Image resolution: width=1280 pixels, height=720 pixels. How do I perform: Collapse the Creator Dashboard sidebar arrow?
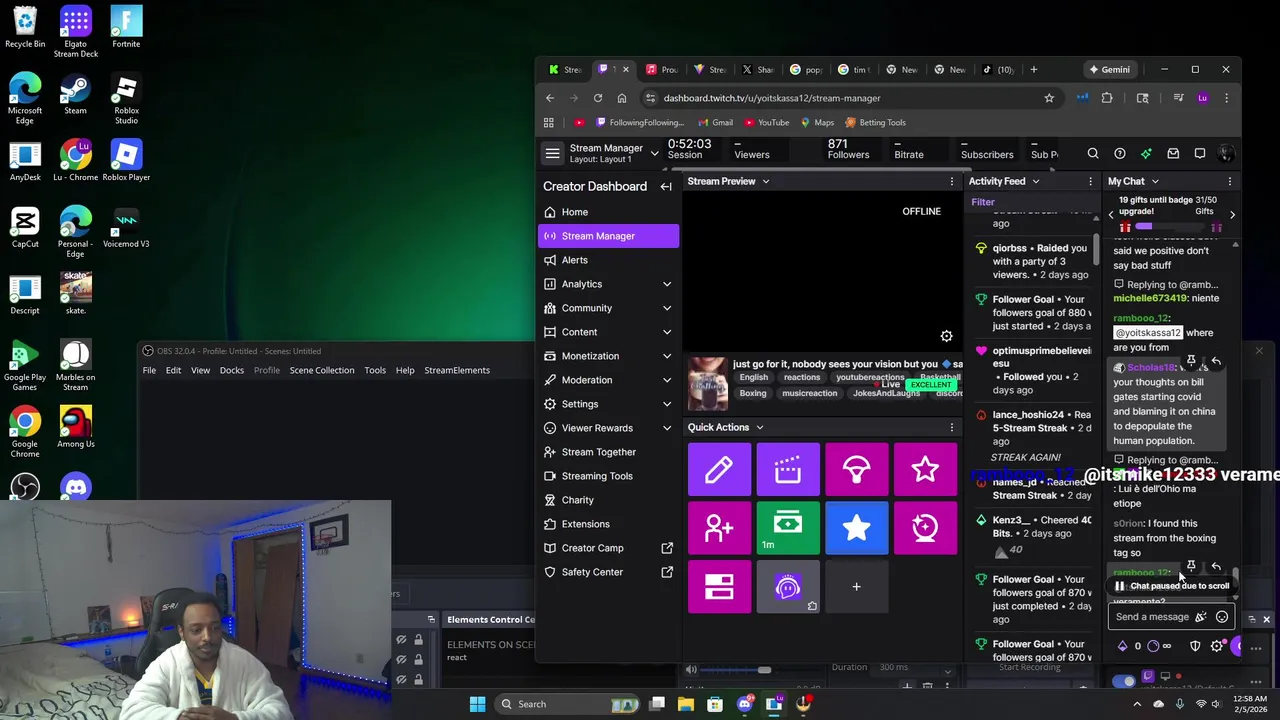pos(666,187)
